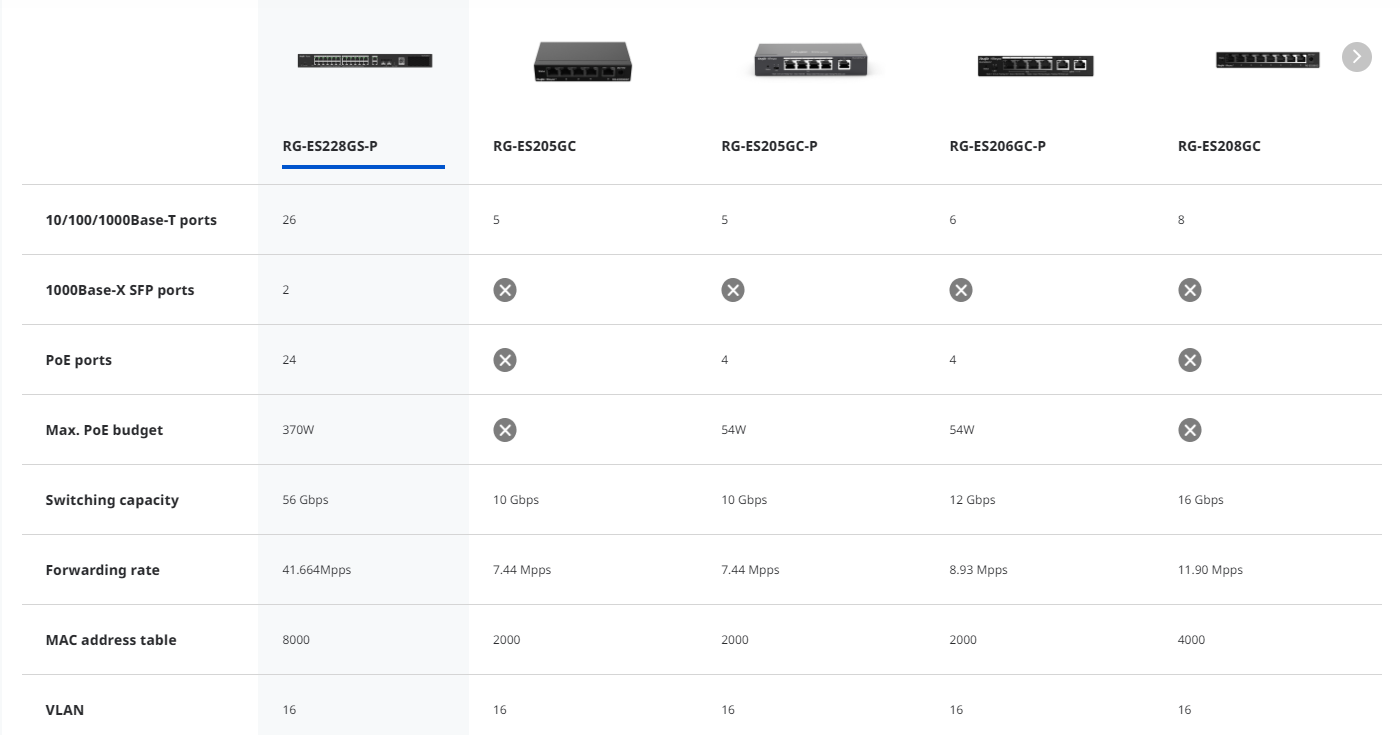Click the 370W PoE budget value
1400x735 pixels.
(x=298, y=430)
